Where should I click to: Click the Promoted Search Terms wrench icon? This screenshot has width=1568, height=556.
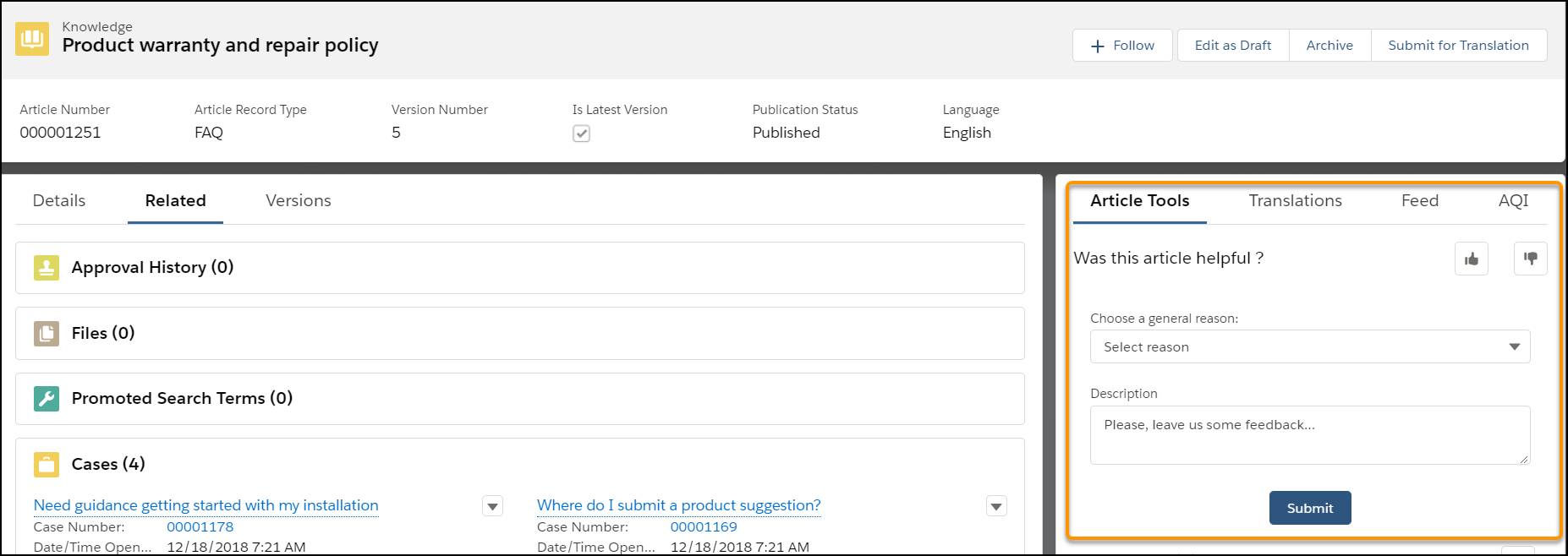[x=47, y=398]
